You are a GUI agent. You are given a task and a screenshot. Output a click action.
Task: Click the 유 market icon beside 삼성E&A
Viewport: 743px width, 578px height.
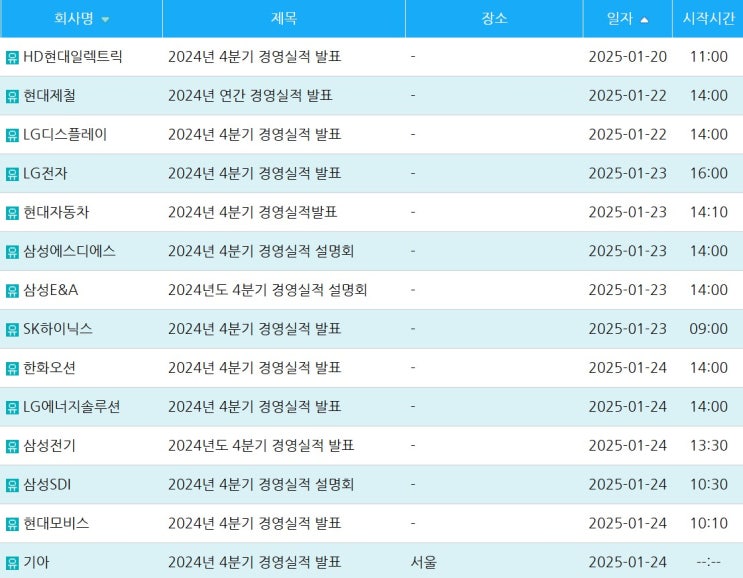(x=12, y=290)
